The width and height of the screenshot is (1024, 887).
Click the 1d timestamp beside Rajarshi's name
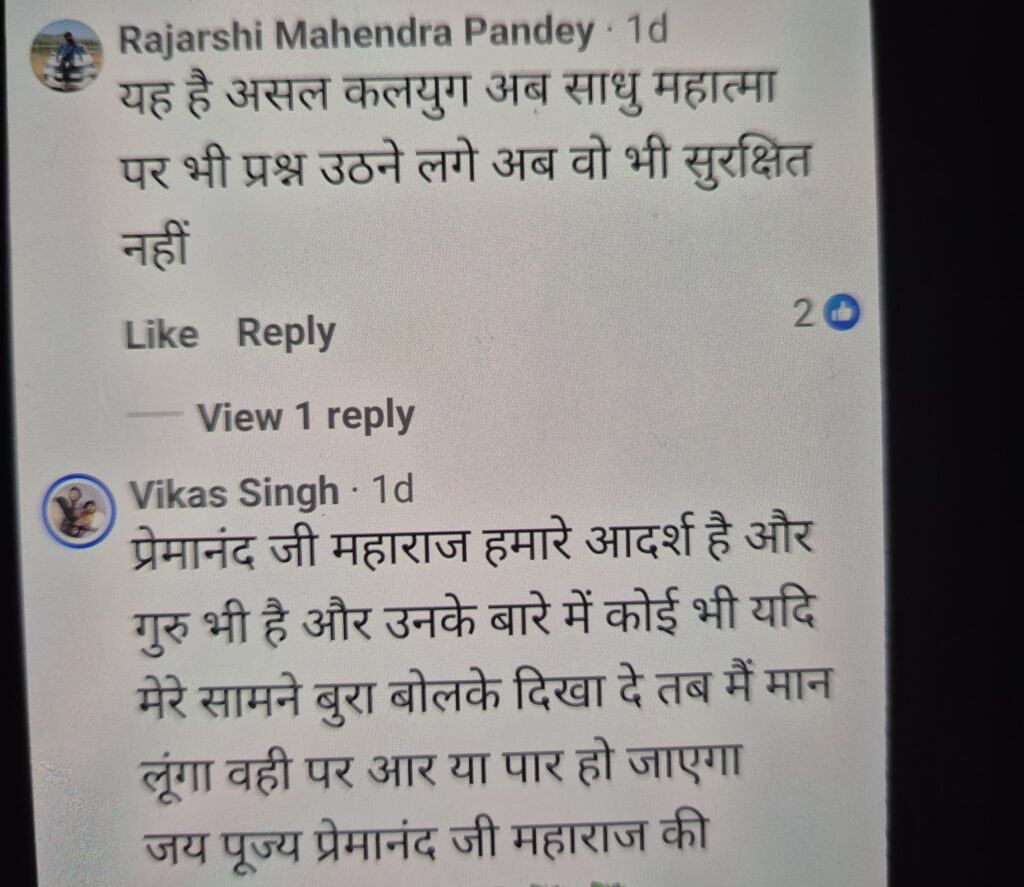[x=647, y=29]
